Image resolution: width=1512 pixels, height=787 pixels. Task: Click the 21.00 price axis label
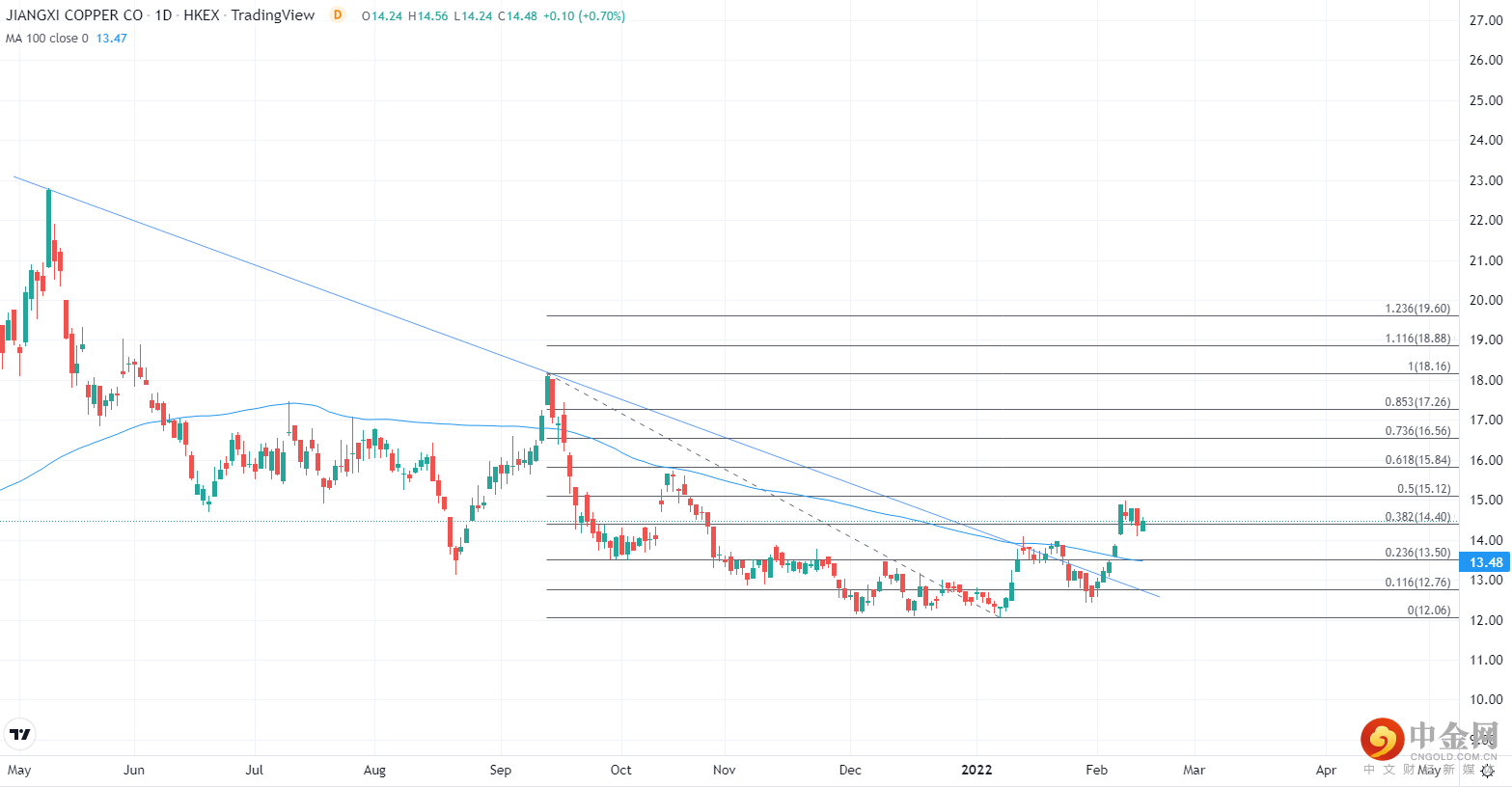click(x=1486, y=260)
